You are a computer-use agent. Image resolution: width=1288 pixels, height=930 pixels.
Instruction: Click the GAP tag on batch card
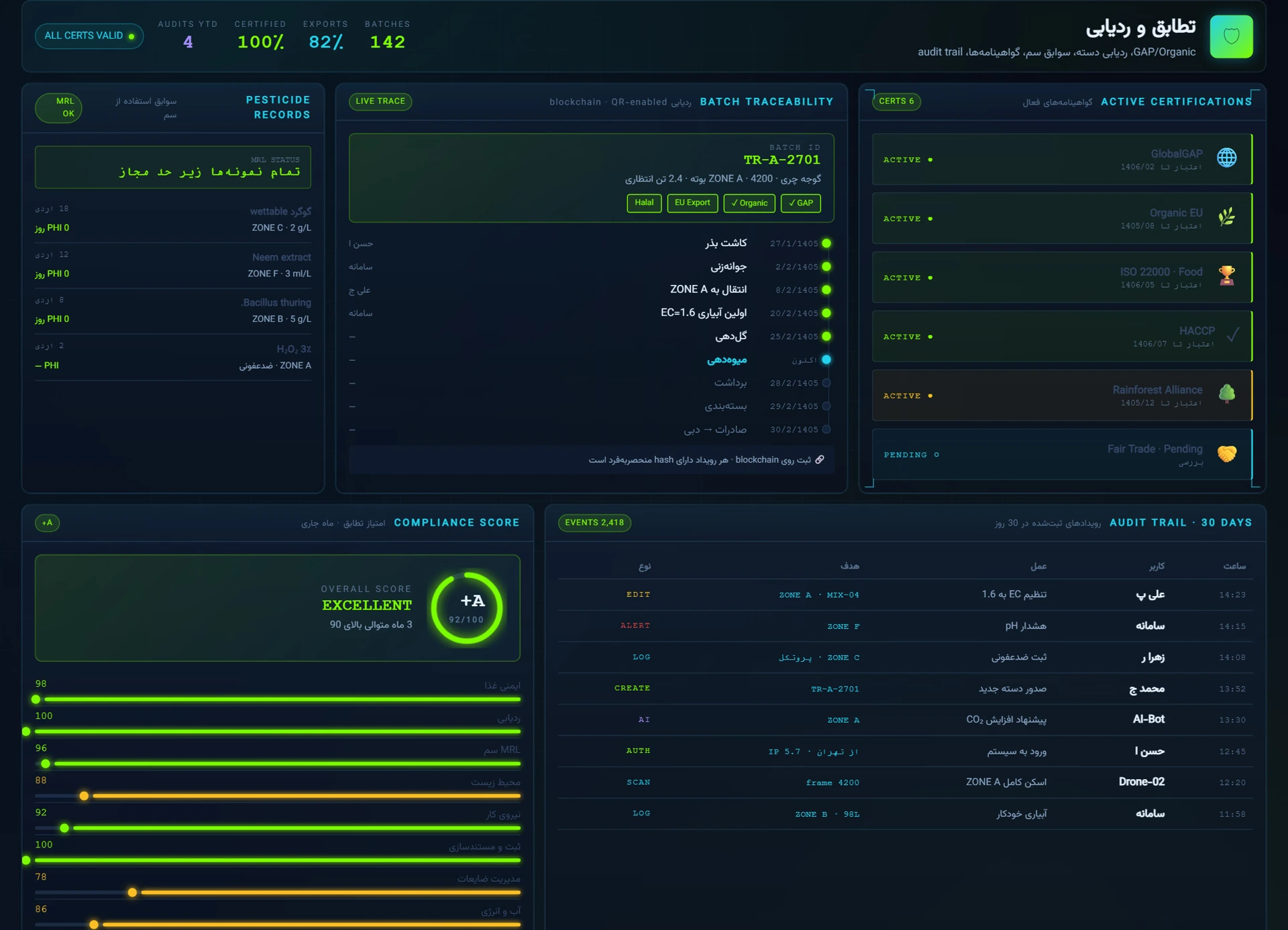pos(801,202)
